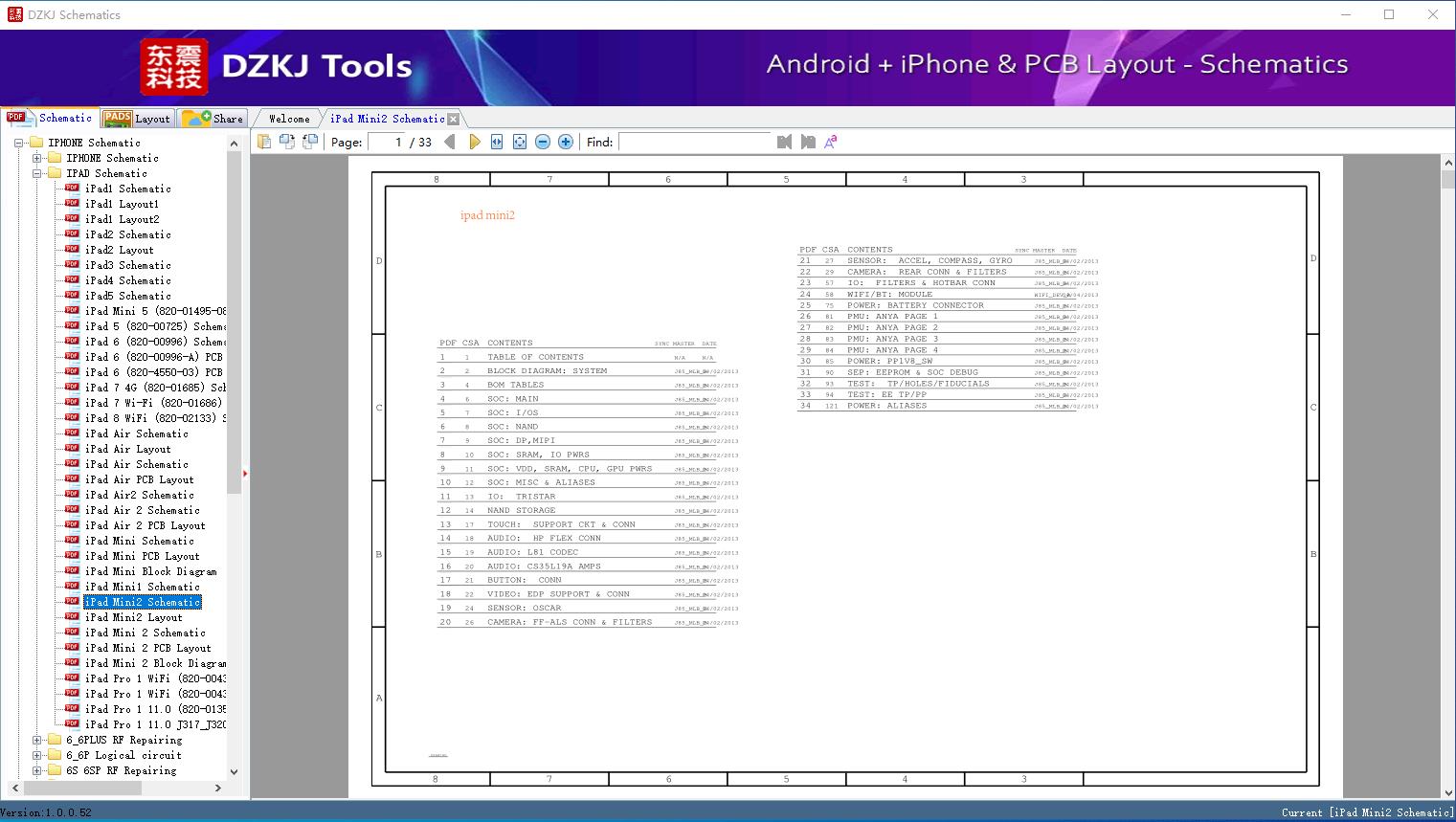Open iPad Mini Block Diagram entry

click(150, 571)
